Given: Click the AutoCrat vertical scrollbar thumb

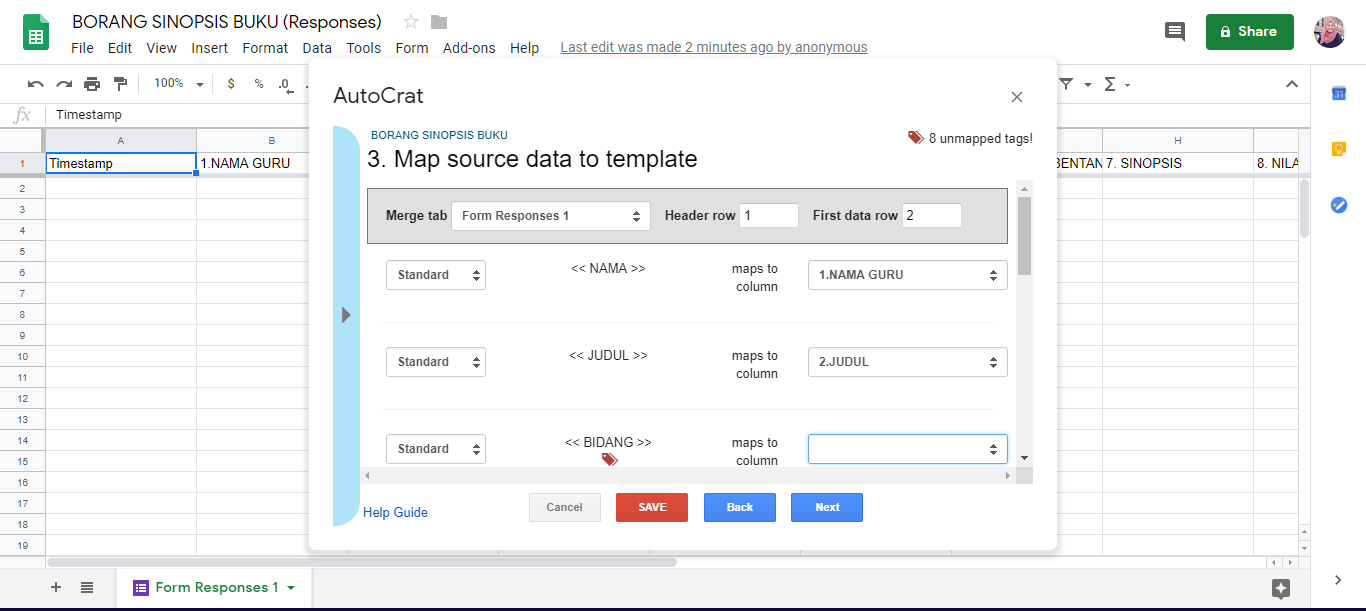Looking at the screenshot, I should (x=1024, y=235).
